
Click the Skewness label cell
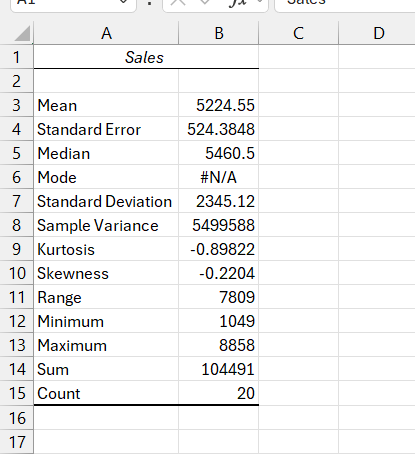coord(106,273)
